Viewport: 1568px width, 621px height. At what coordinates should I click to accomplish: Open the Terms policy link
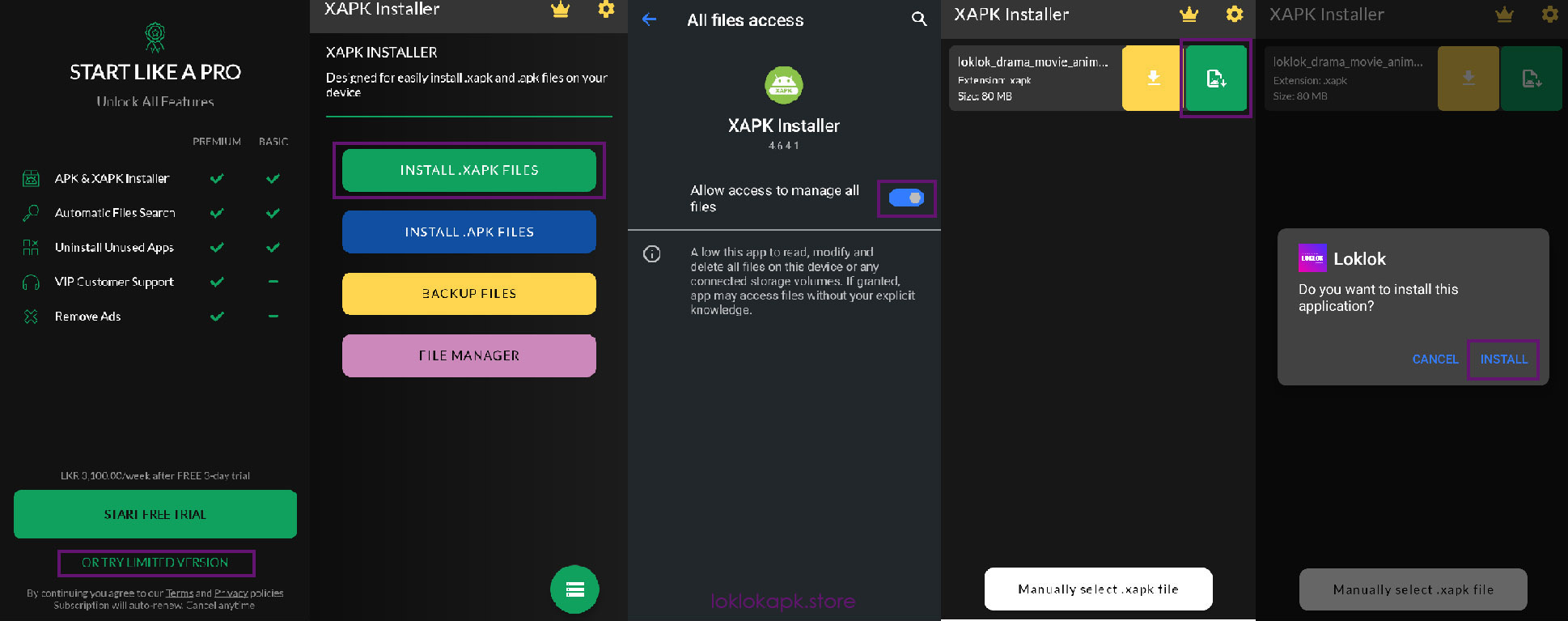[x=180, y=593]
